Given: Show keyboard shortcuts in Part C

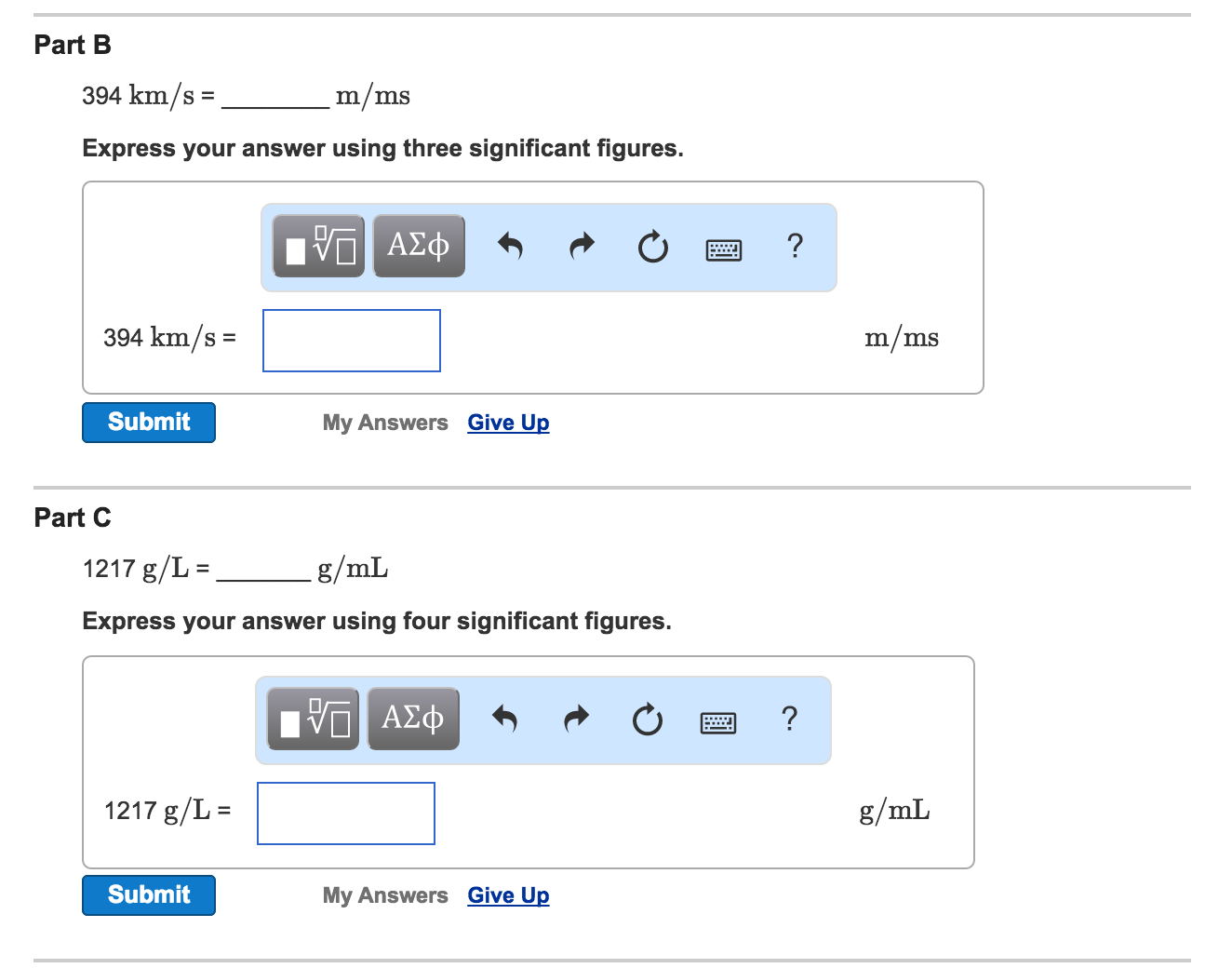Looking at the screenshot, I should [718, 722].
